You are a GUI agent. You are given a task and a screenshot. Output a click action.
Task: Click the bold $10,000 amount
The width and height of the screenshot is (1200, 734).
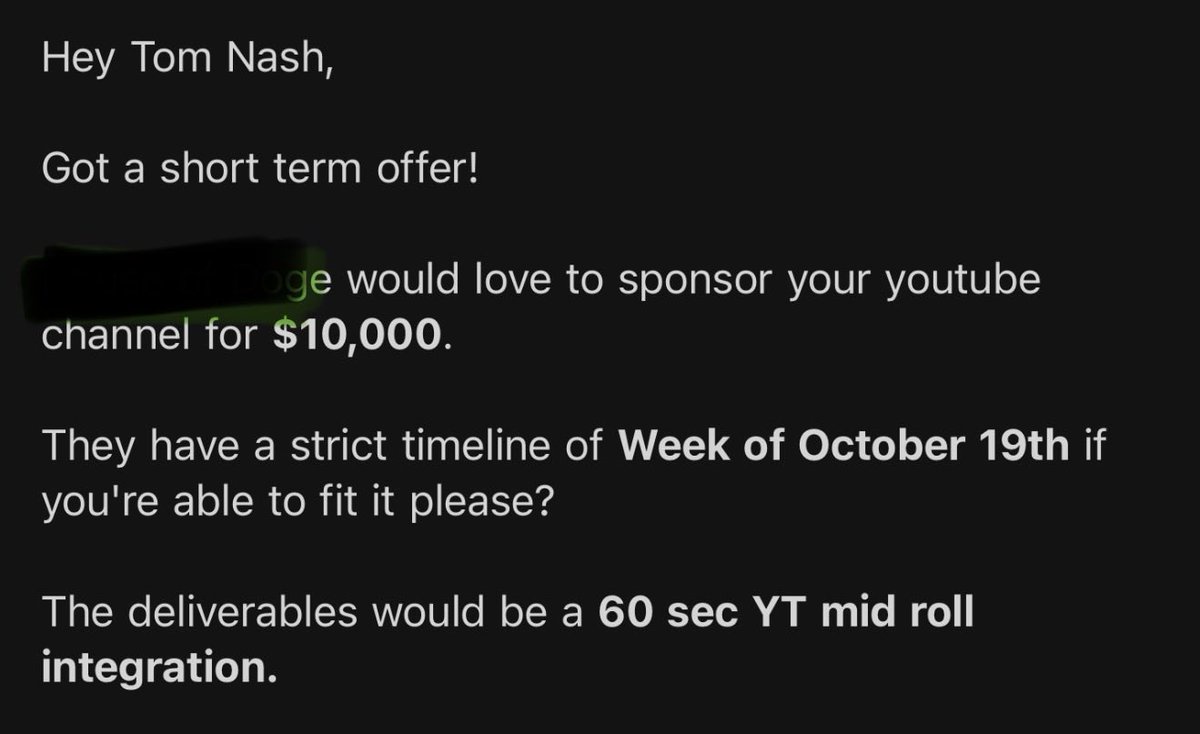pyautogui.click(x=357, y=337)
